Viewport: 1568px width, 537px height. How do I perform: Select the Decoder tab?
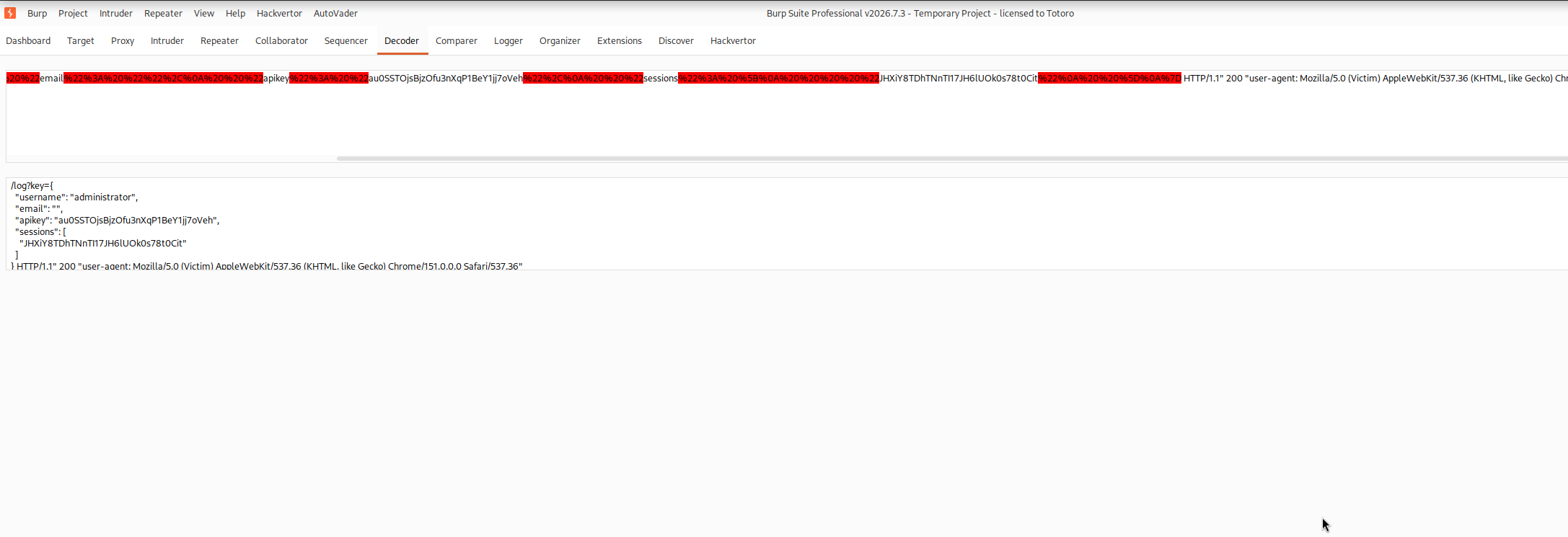402,40
